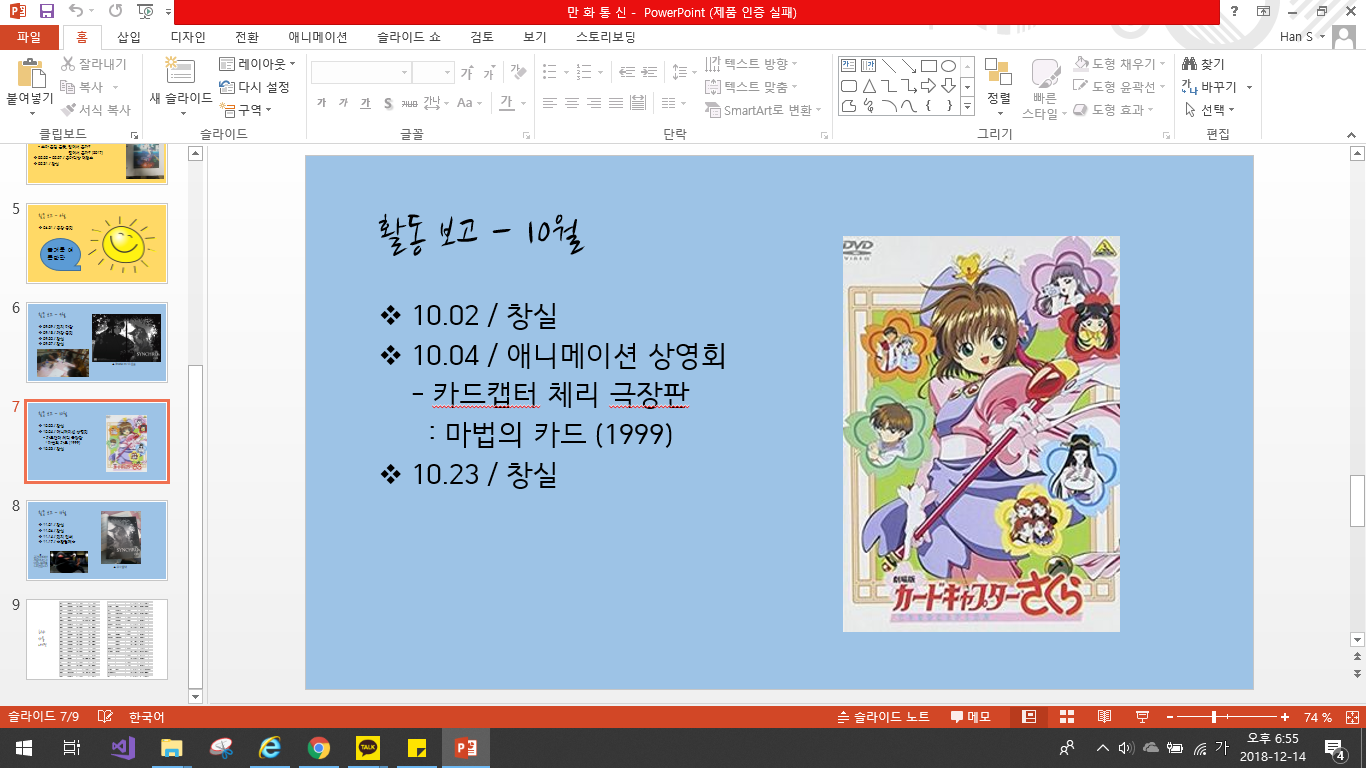
Task: Switch to the 디자인 ribbon tab
Action: tap(188, 37)
